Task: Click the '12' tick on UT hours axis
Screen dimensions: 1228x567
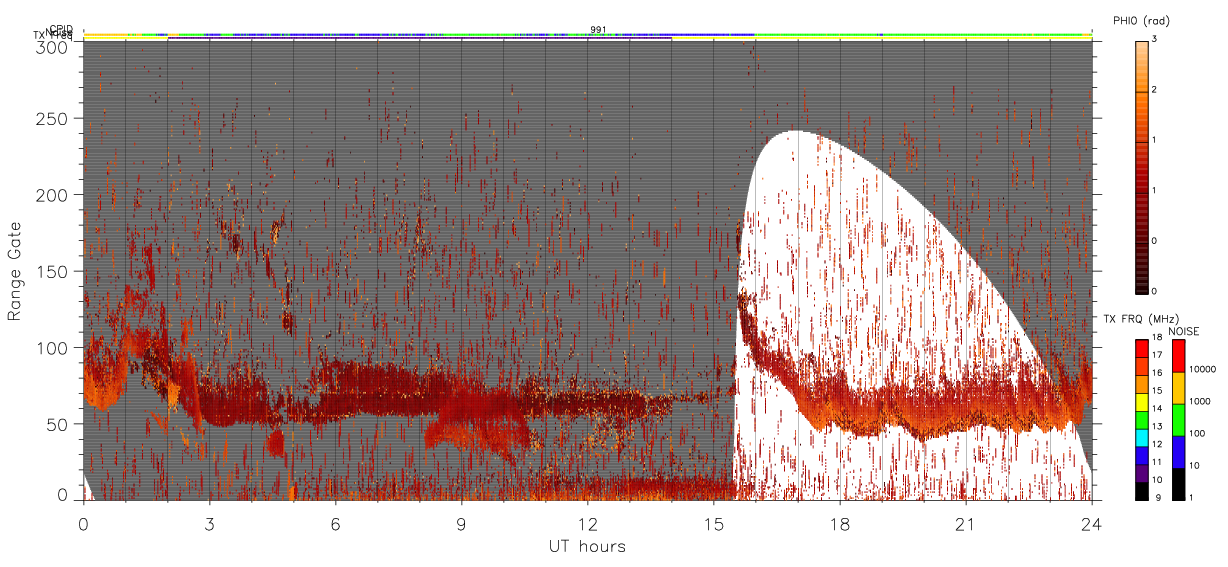Action: (588, 523)
